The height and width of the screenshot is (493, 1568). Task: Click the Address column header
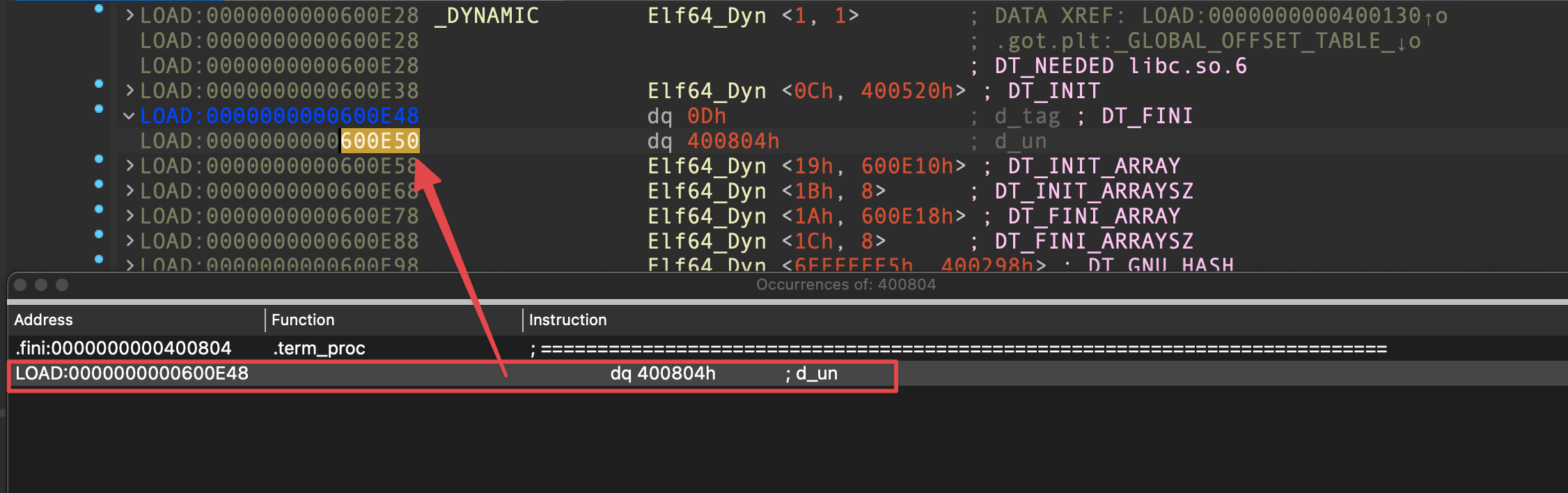tap(136, 320)
